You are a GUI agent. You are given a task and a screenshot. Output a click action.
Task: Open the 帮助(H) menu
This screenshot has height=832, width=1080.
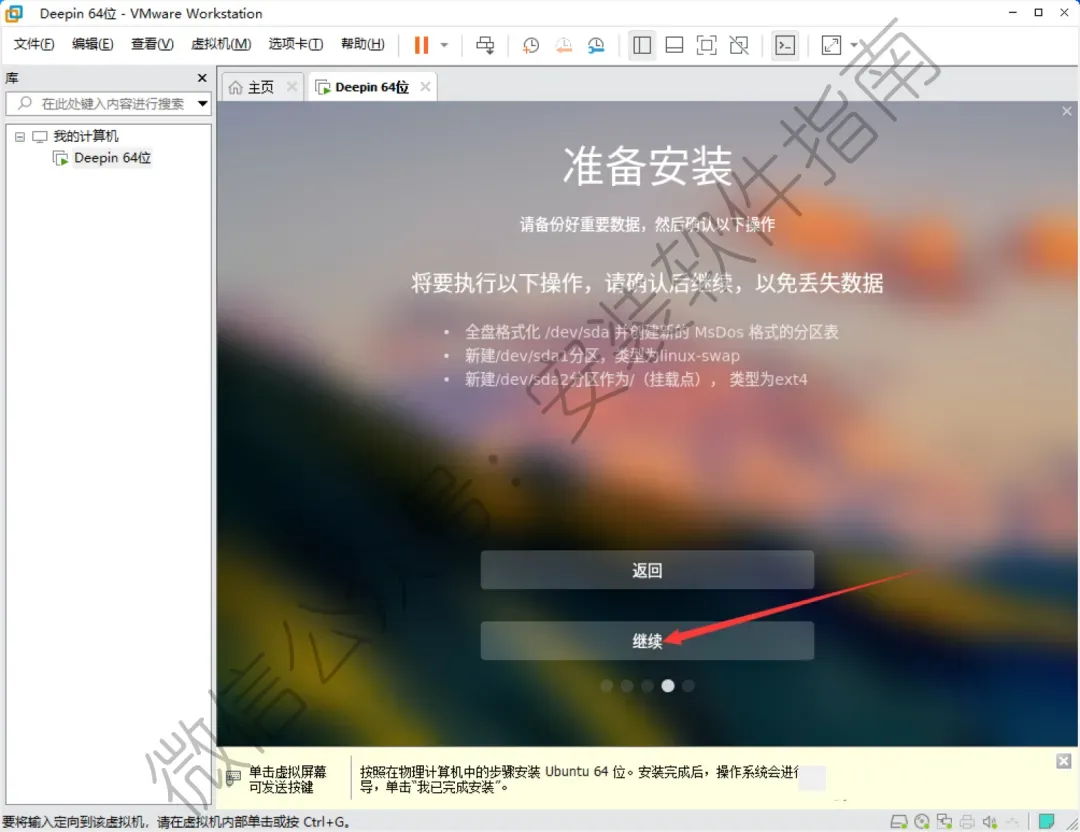coord(363,44)
